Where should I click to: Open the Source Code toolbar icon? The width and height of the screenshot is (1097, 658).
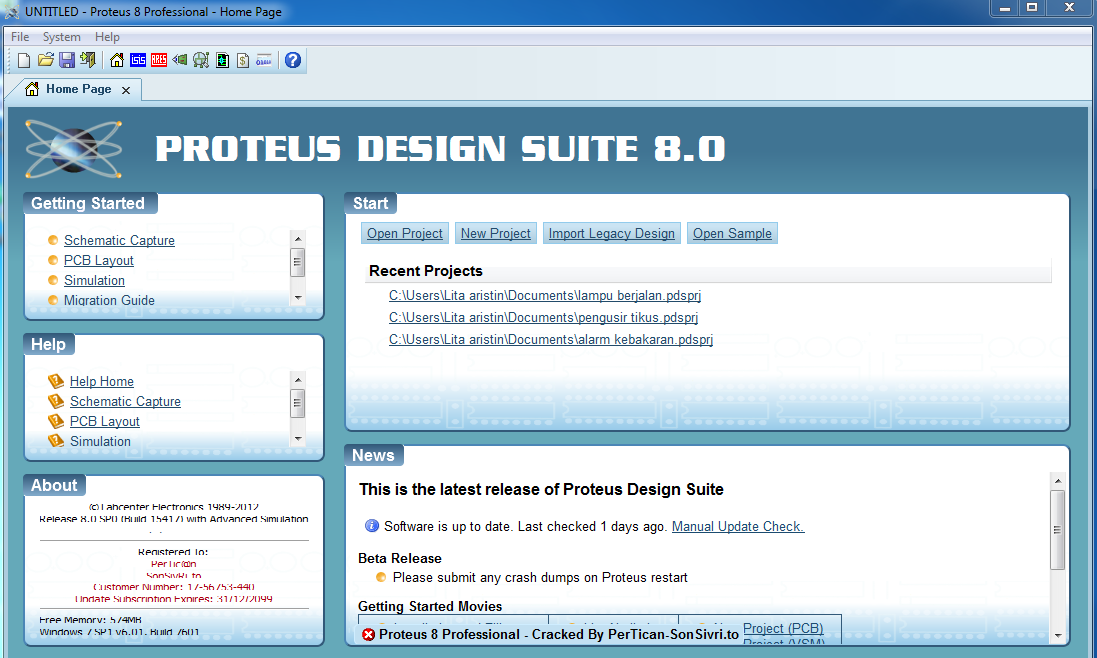click(x=264, y=60)
